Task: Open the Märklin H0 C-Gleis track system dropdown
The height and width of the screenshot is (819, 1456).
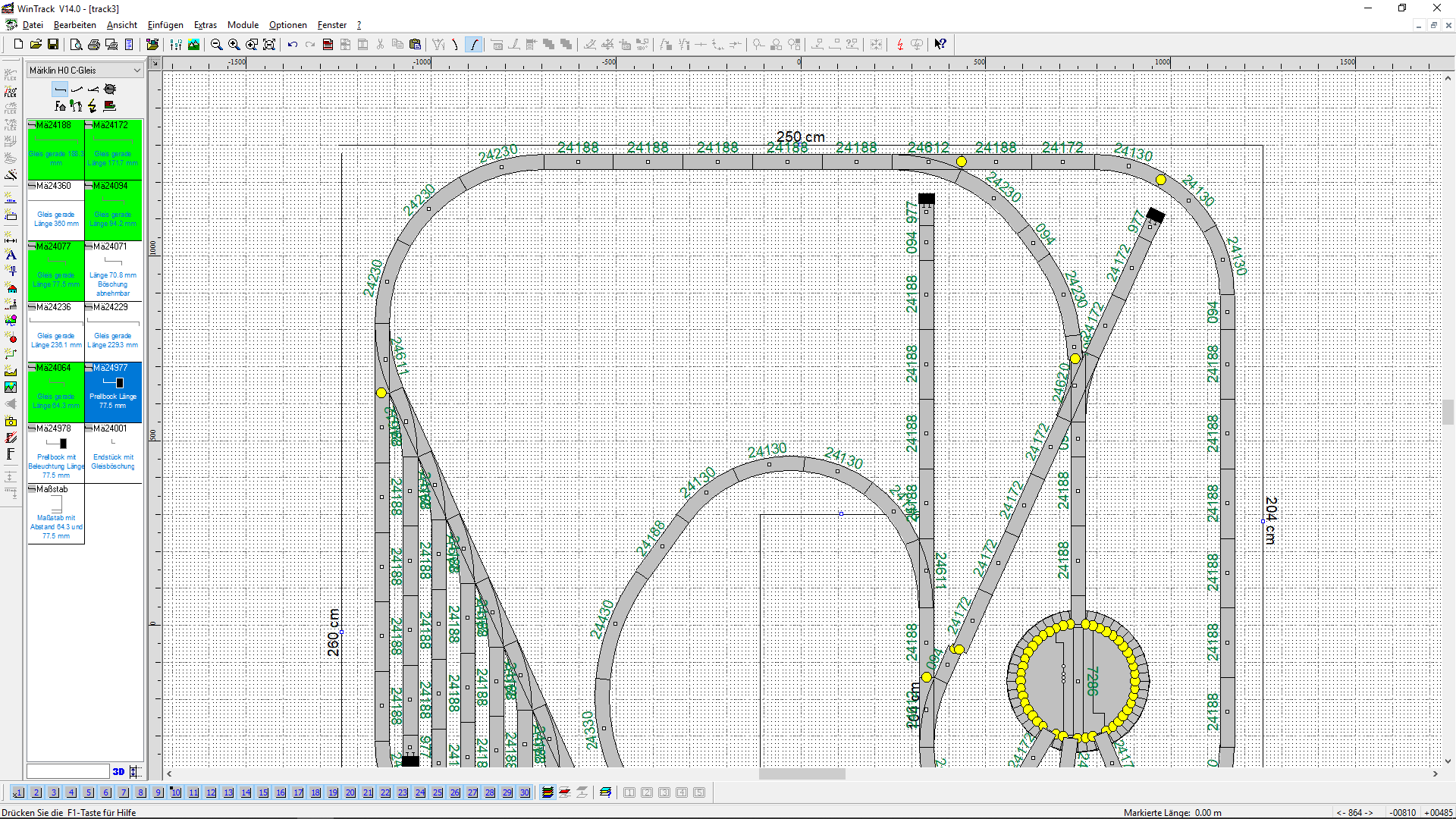Action: click(x=85, y=71)
